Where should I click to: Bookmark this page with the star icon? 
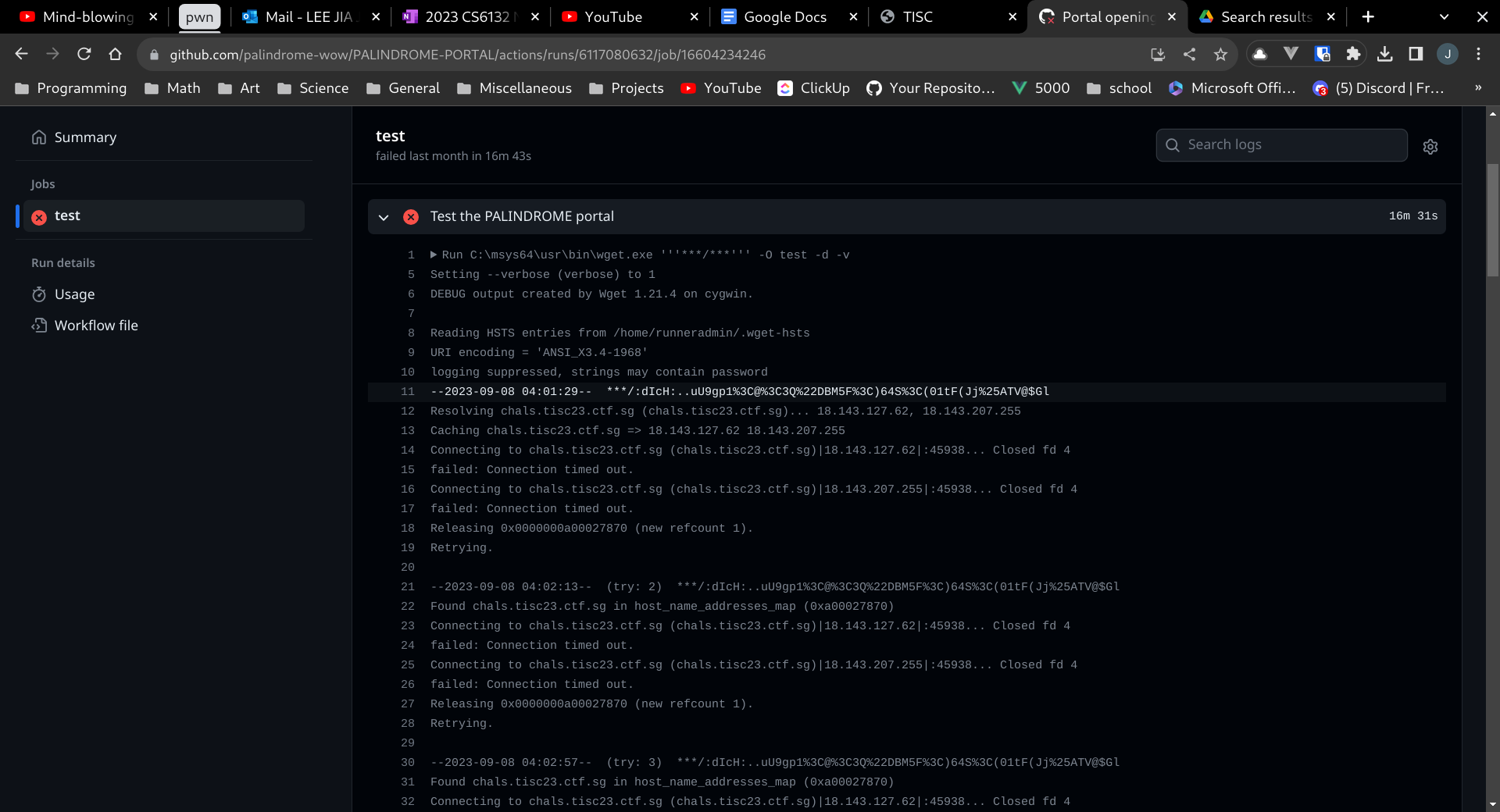[1220, 54]
